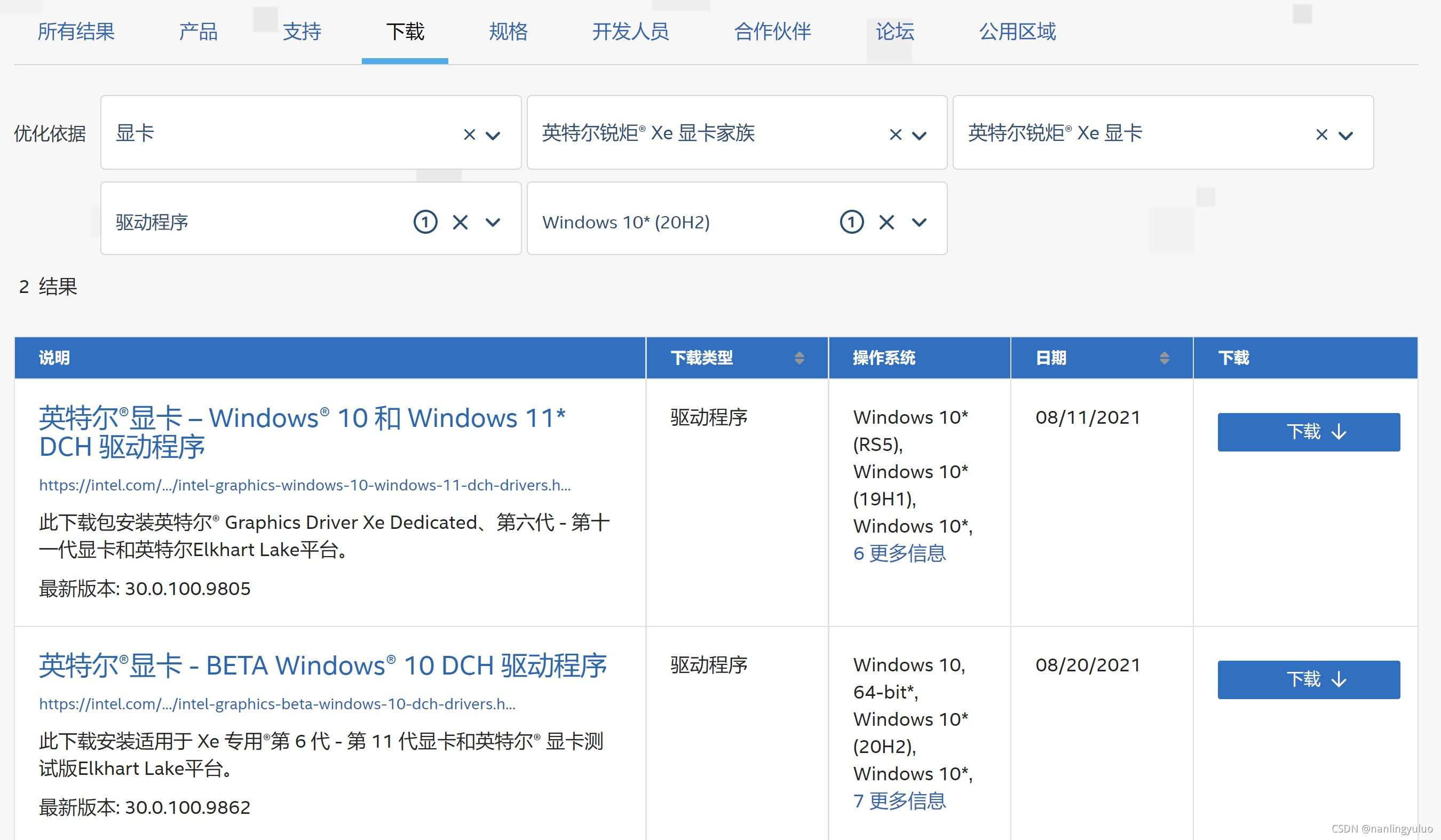Clear the 驱动程序 filter with X icon

tap(460, 222)
